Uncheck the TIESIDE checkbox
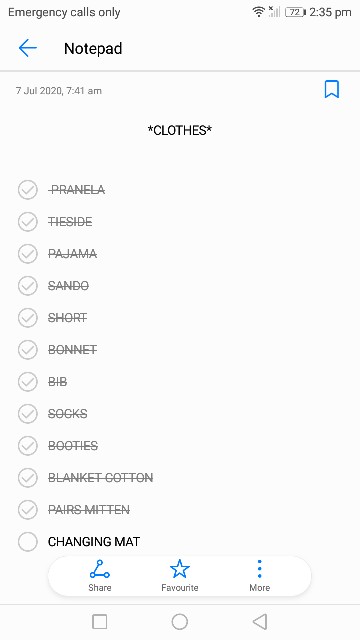 (28, 222)
